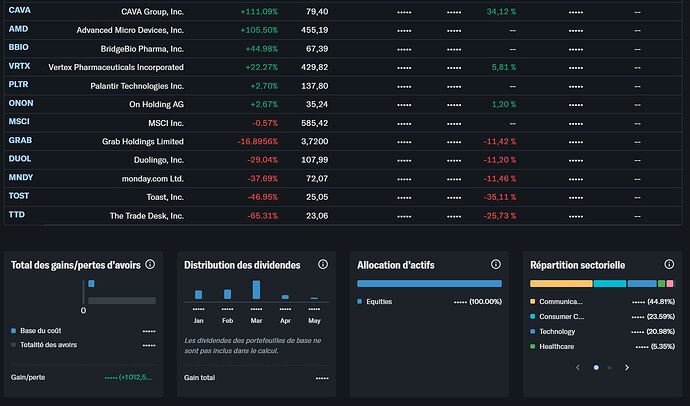Click Toast, Inc. name

tap(165, 198)
